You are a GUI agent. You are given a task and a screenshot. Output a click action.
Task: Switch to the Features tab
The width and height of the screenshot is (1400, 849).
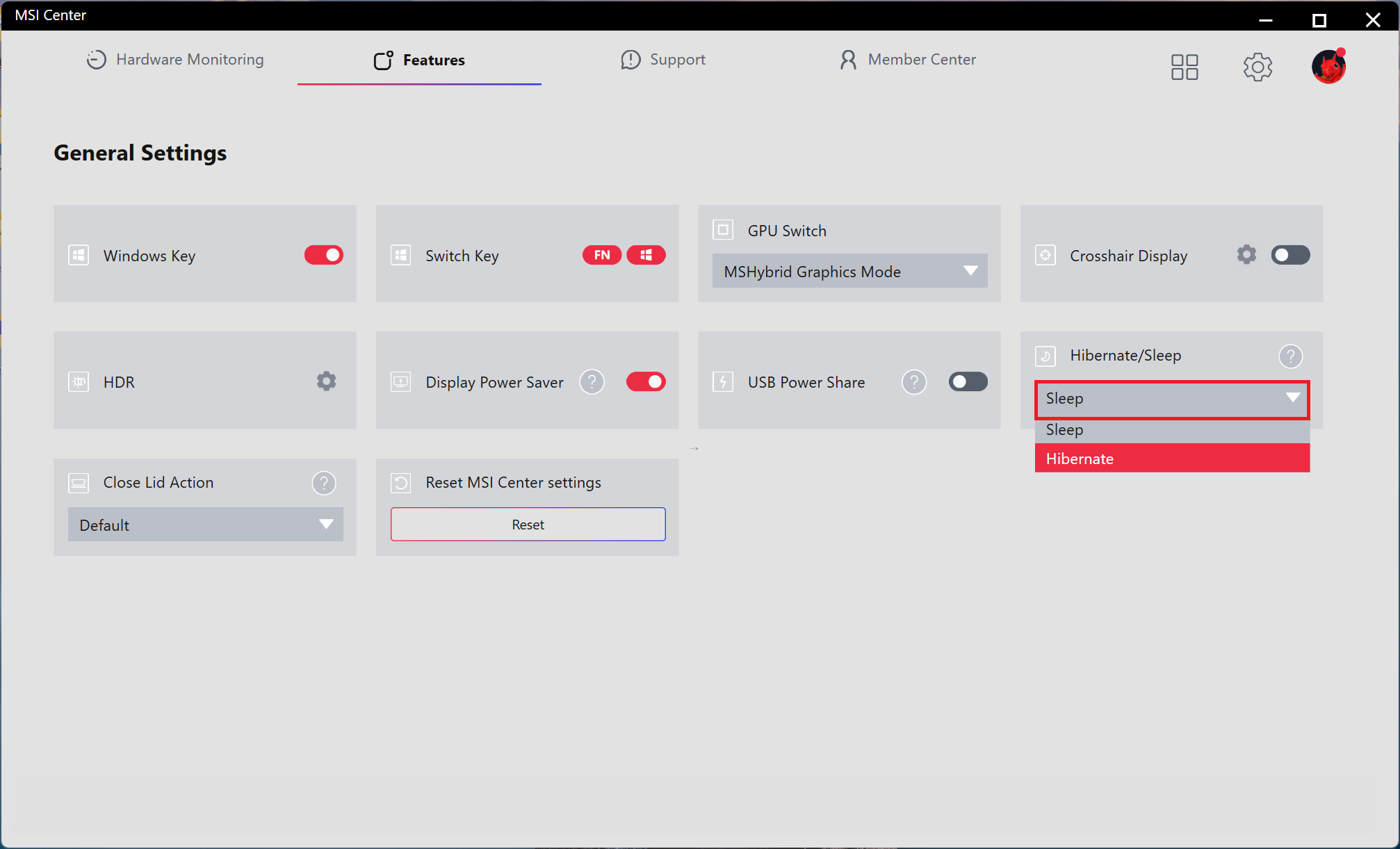(x=419, y=60)
